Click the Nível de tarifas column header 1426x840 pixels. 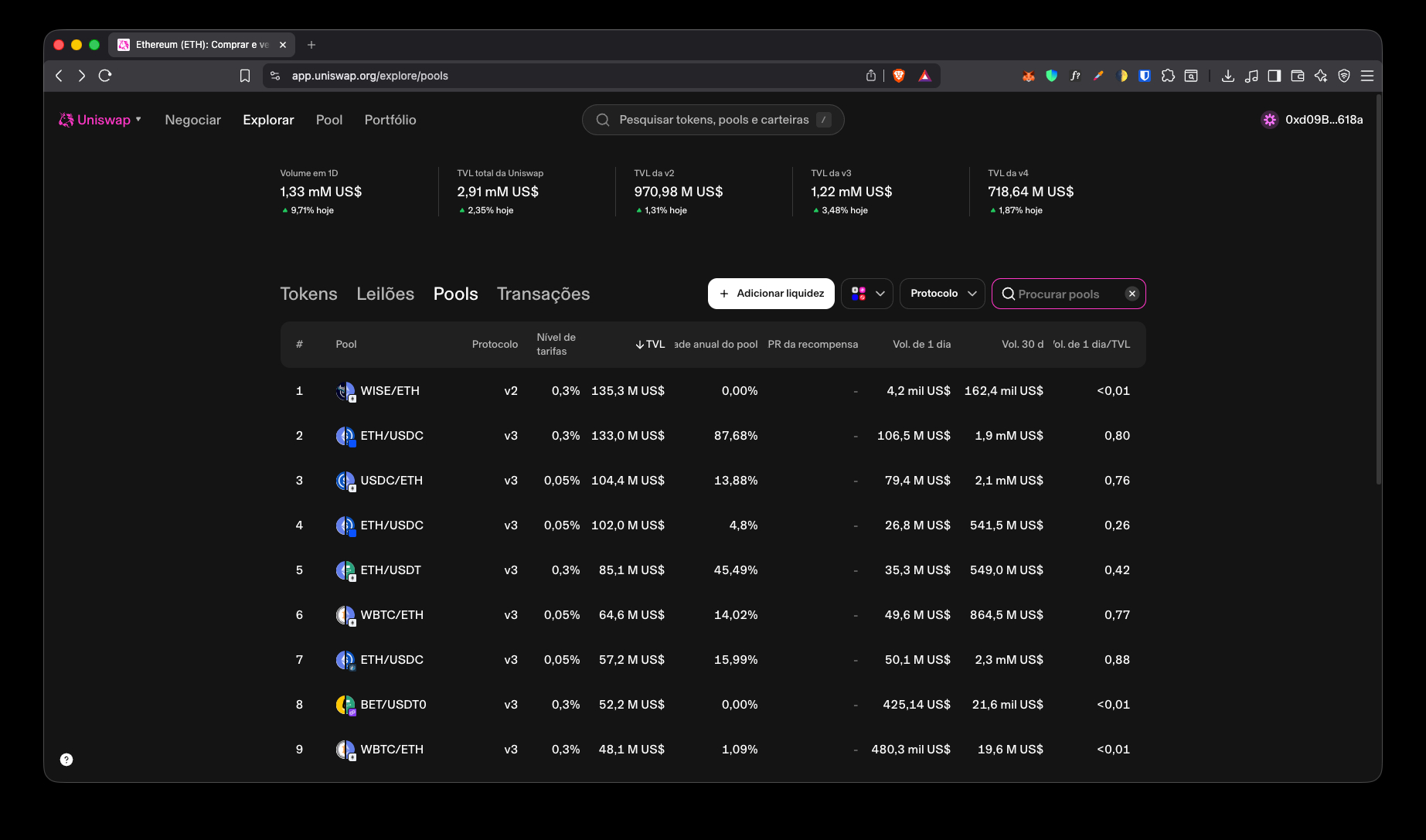click(x=556, y=345)
